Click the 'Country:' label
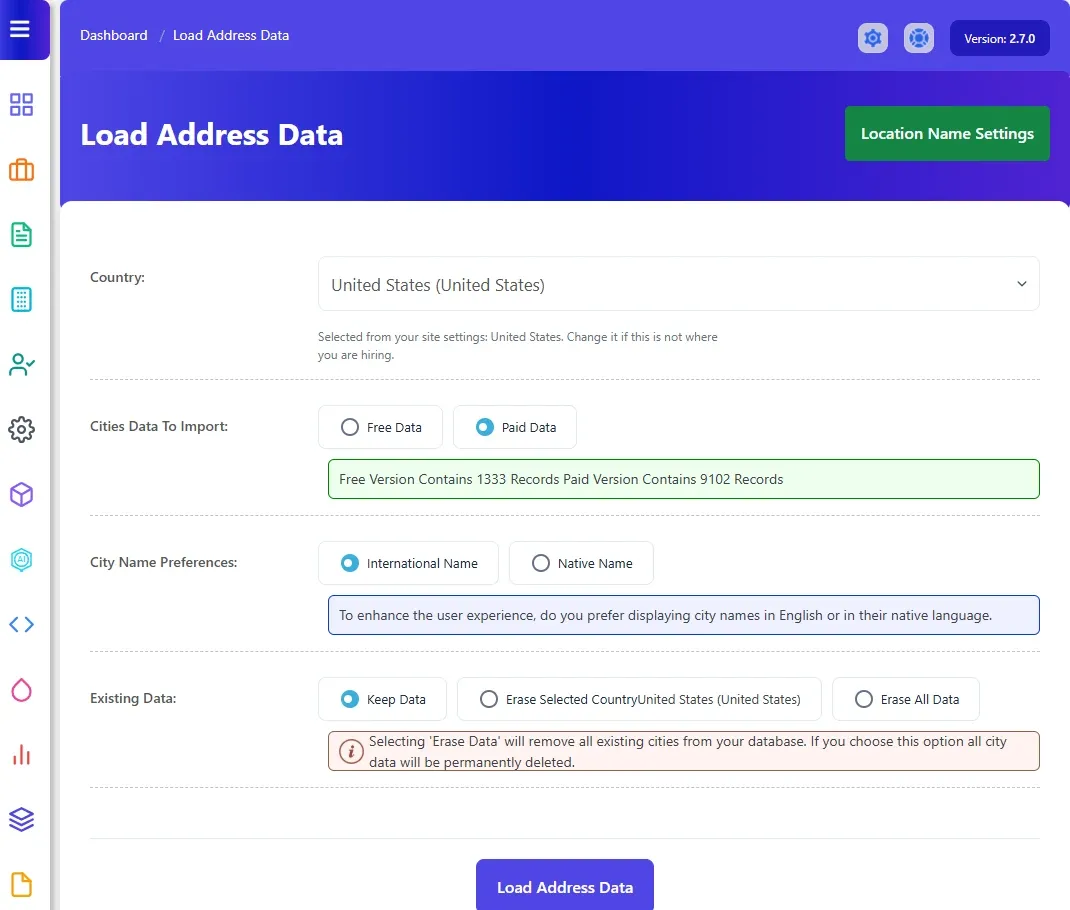Screen dimensions: 1070x910 tap(117, 278)
